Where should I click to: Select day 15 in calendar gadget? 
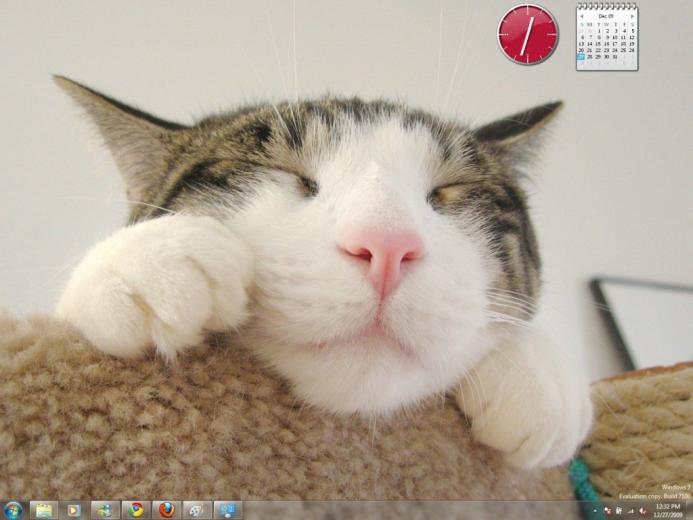pos(598,44)
